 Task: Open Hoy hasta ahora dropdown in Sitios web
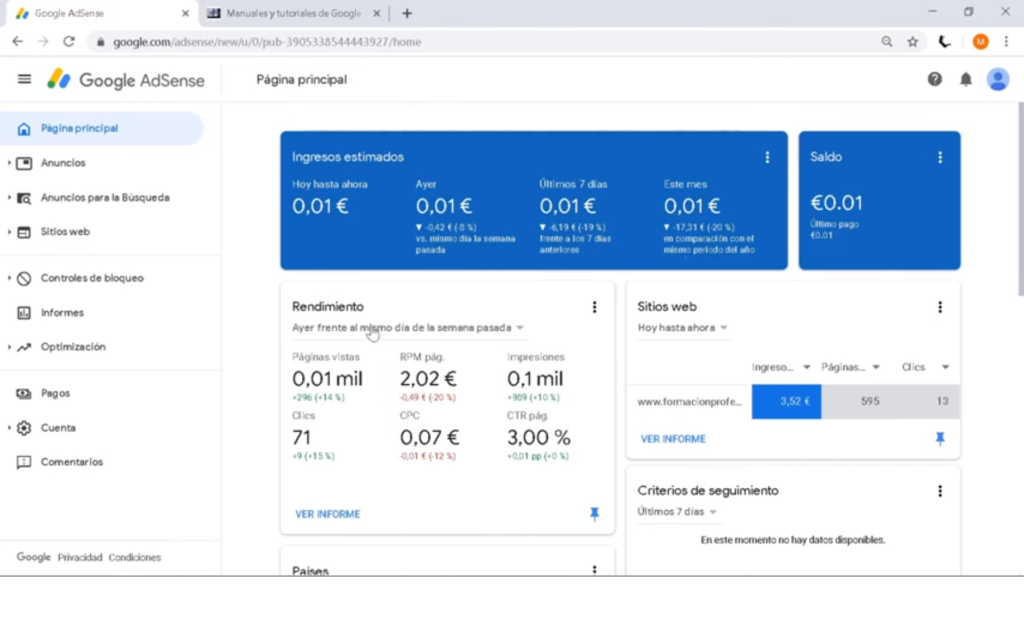[682, 328]
